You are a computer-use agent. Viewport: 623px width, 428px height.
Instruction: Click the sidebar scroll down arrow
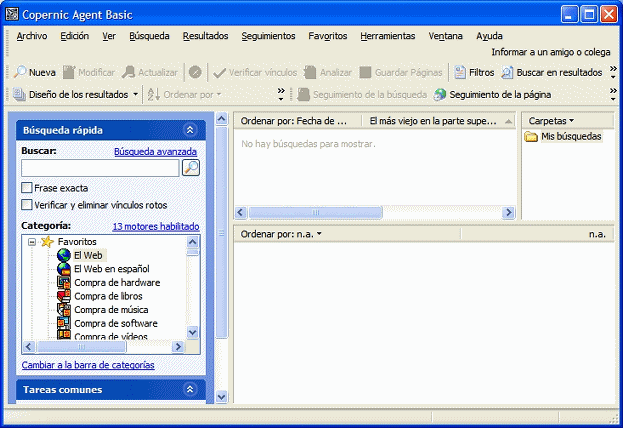221,397
